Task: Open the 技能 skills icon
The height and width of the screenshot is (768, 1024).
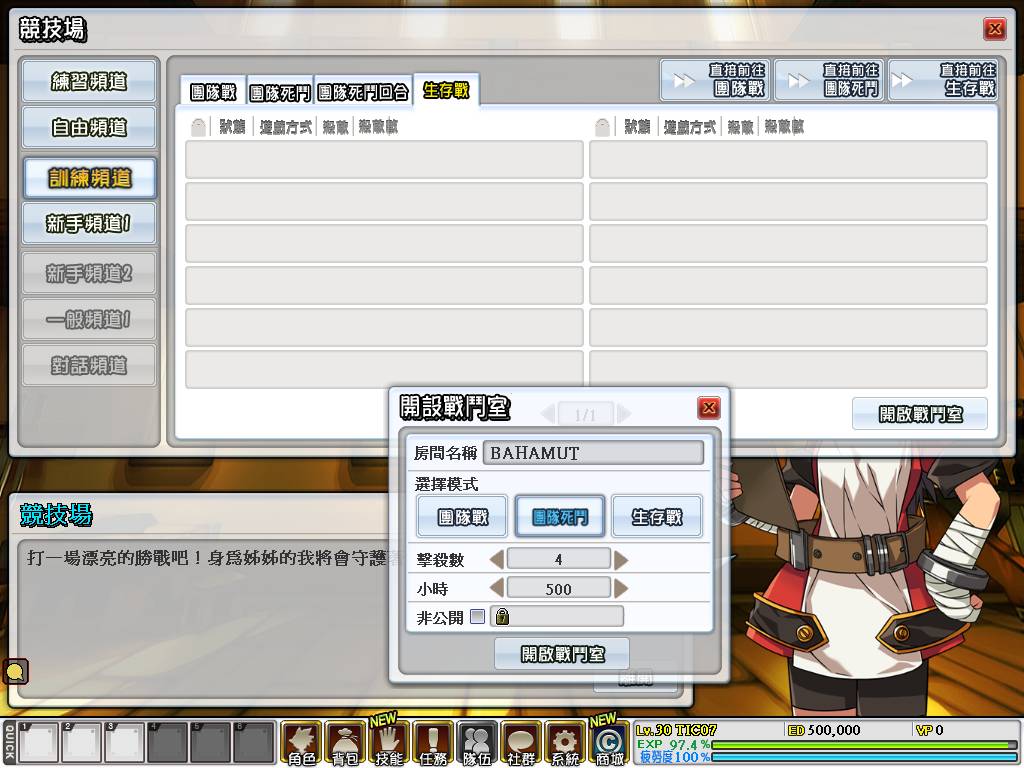Action: pyautogui.click(x=388, y=742)
